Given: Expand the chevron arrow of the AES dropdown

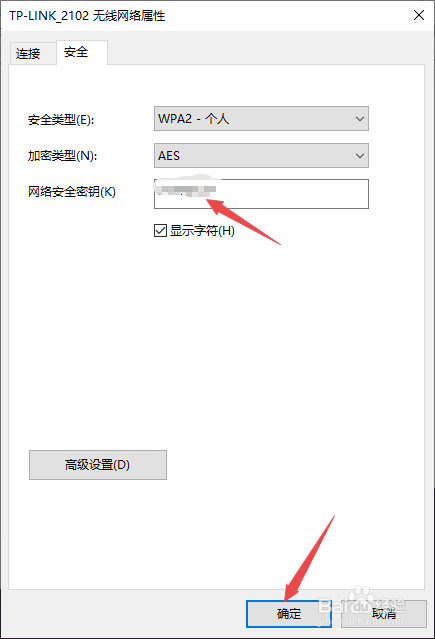Looking at the screenshot, I should (360, 156).
